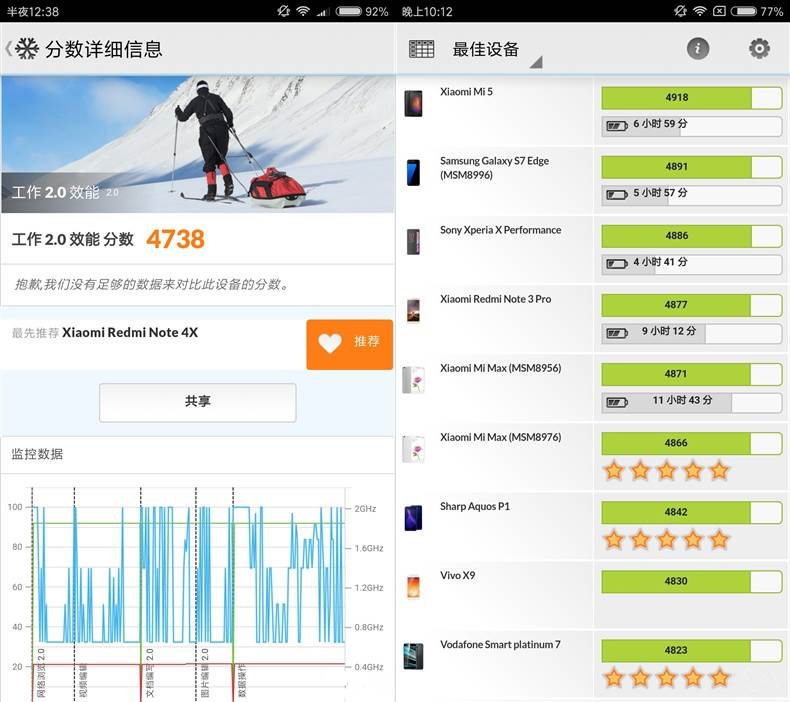
Task: Tap the Xiaomi Mi 5 phone thumbnail
Action: (413, 104)
